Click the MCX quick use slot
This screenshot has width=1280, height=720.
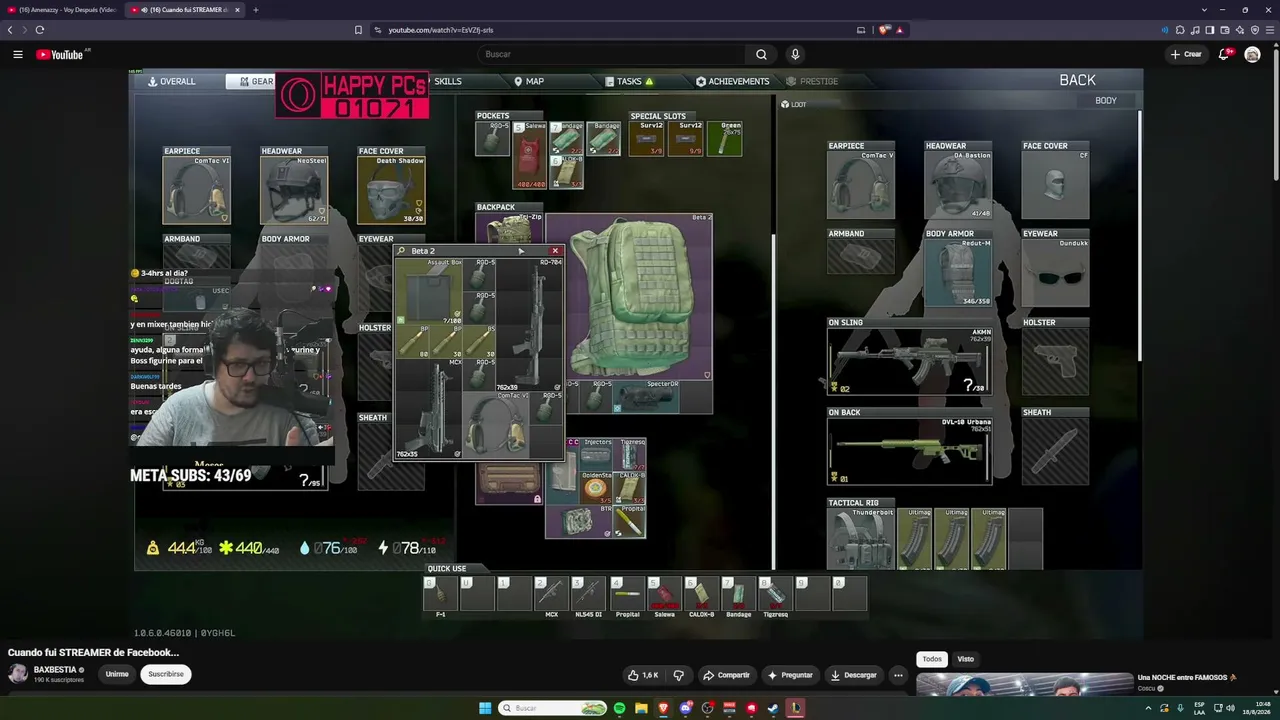point(551,595)
